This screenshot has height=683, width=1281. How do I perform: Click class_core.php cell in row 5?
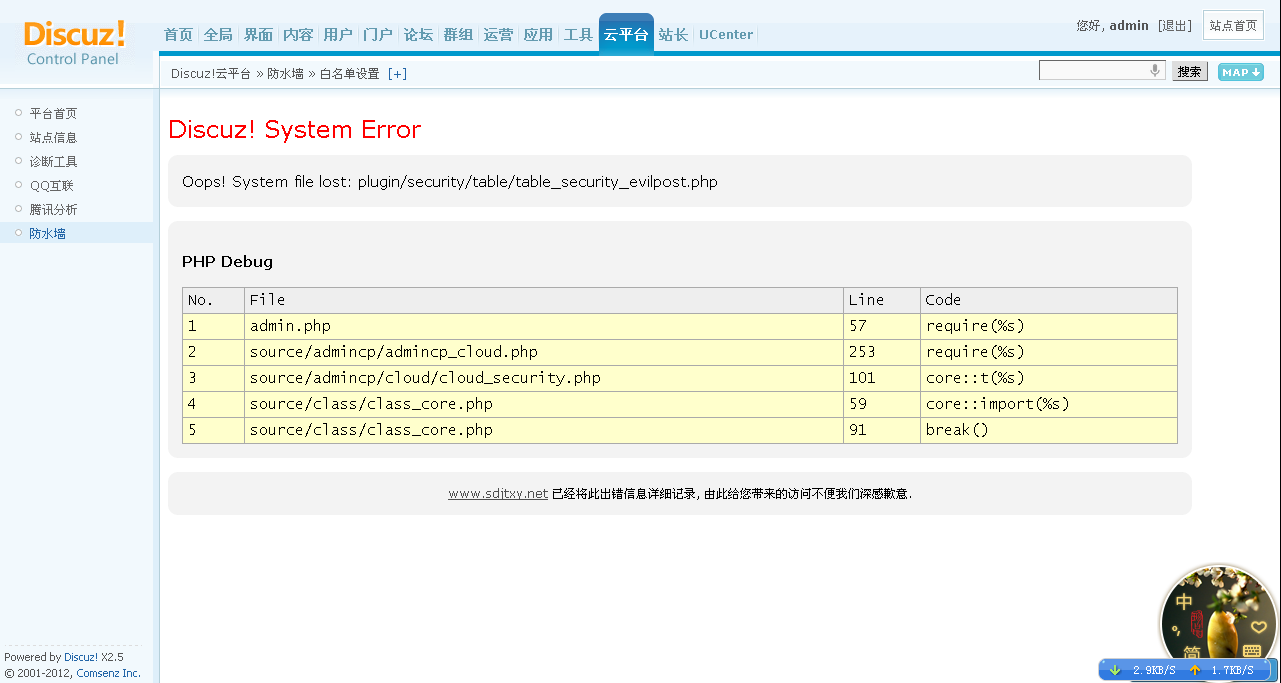(x=543, y=430)
